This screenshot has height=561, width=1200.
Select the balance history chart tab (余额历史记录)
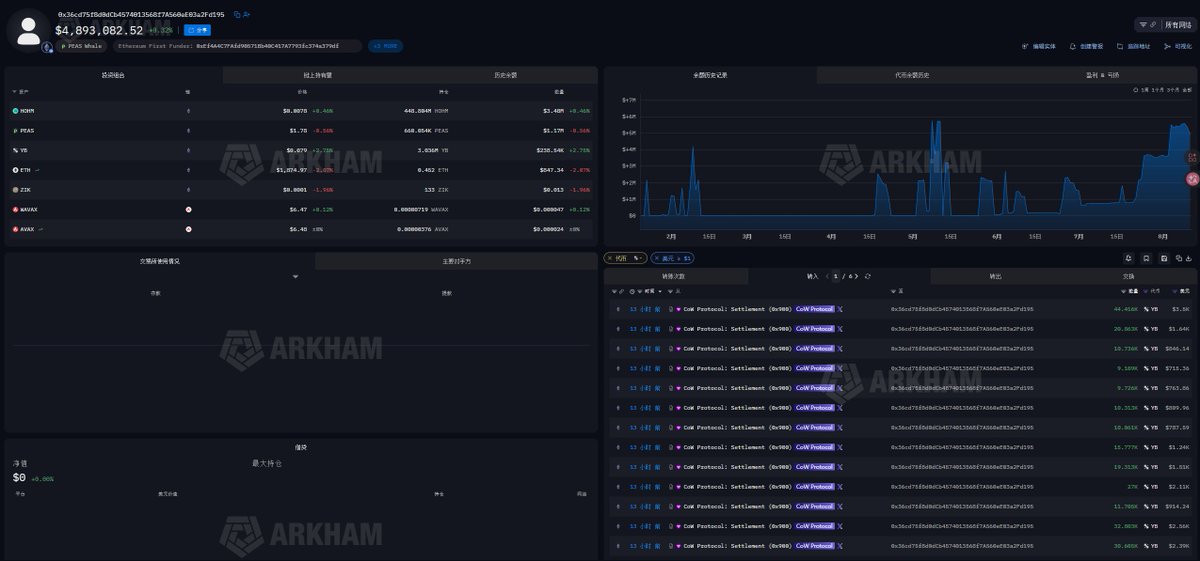710,75
